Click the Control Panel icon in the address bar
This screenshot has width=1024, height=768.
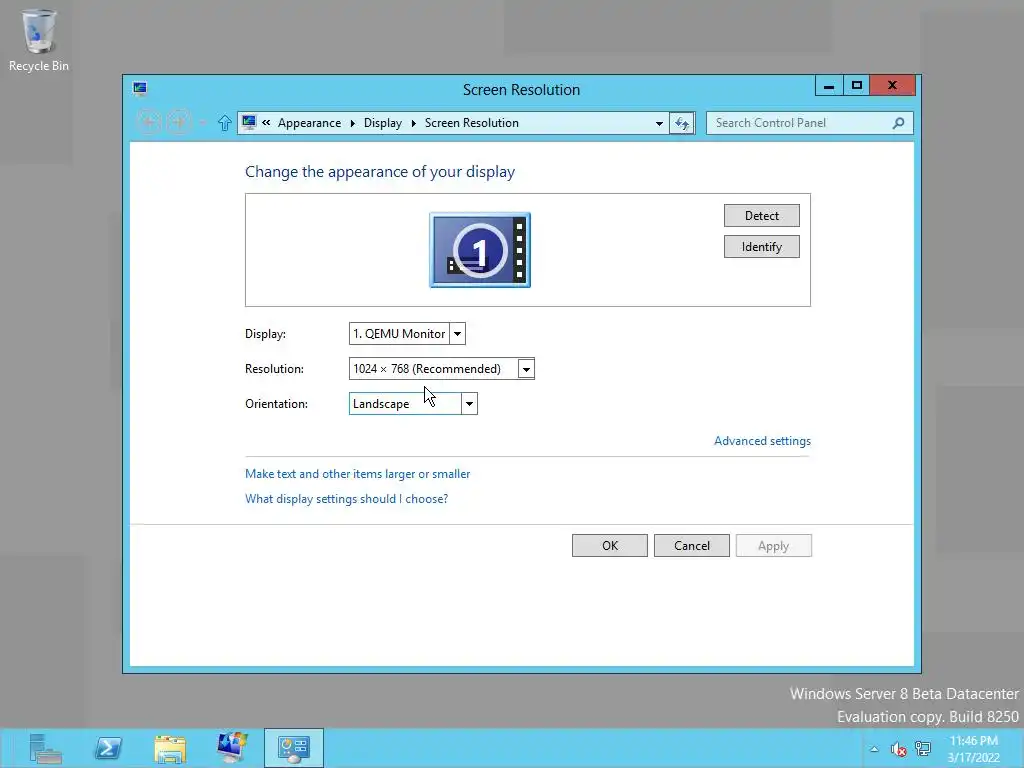tap(249, 122)
